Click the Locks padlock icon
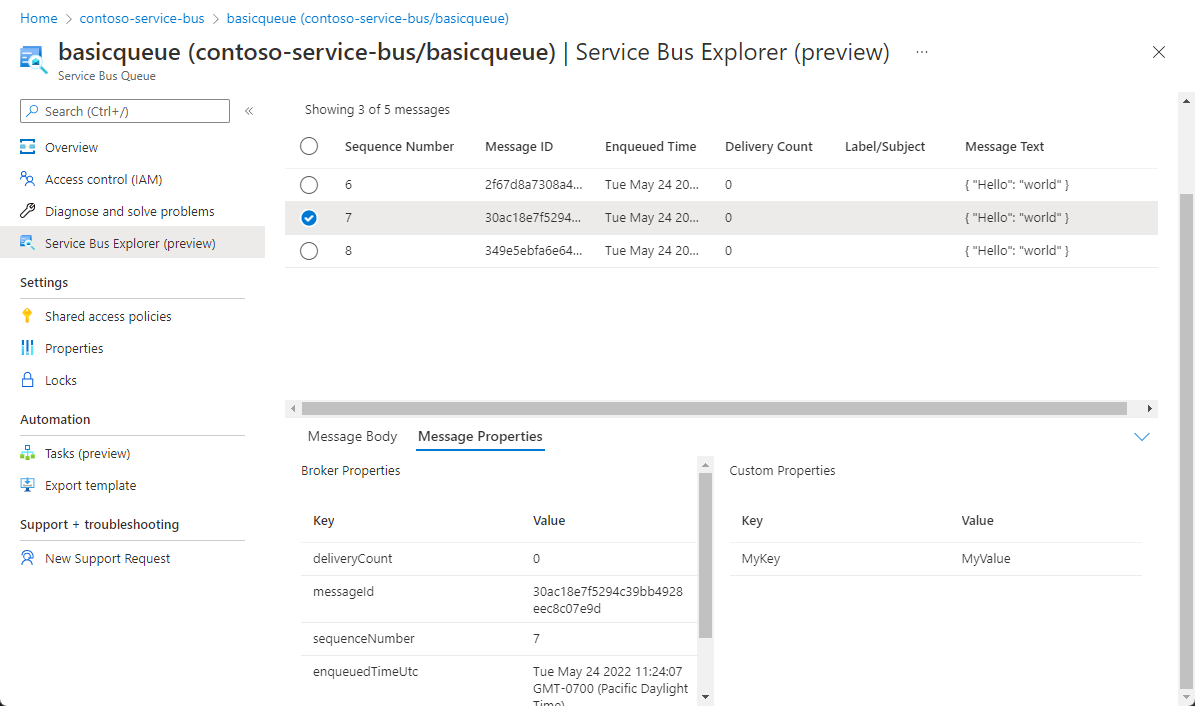1195x706 pixels. (x=28, y=381)
